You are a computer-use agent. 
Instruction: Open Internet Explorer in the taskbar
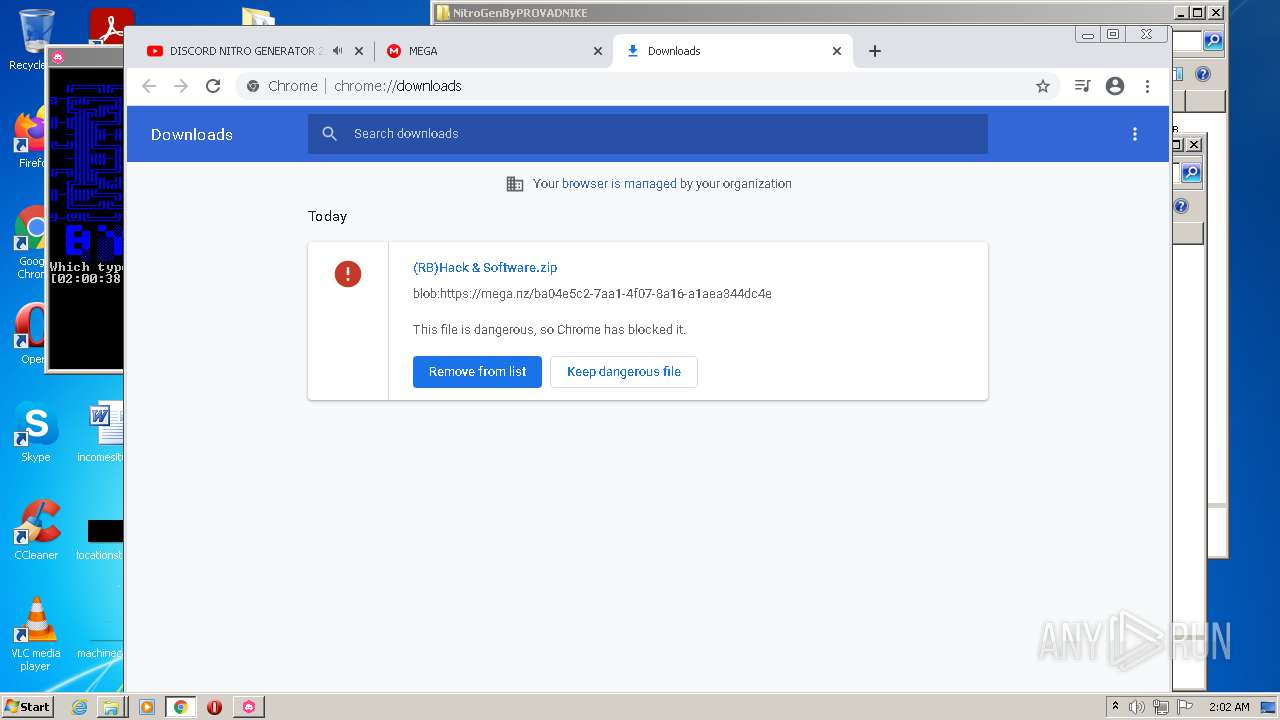[79, 707]
